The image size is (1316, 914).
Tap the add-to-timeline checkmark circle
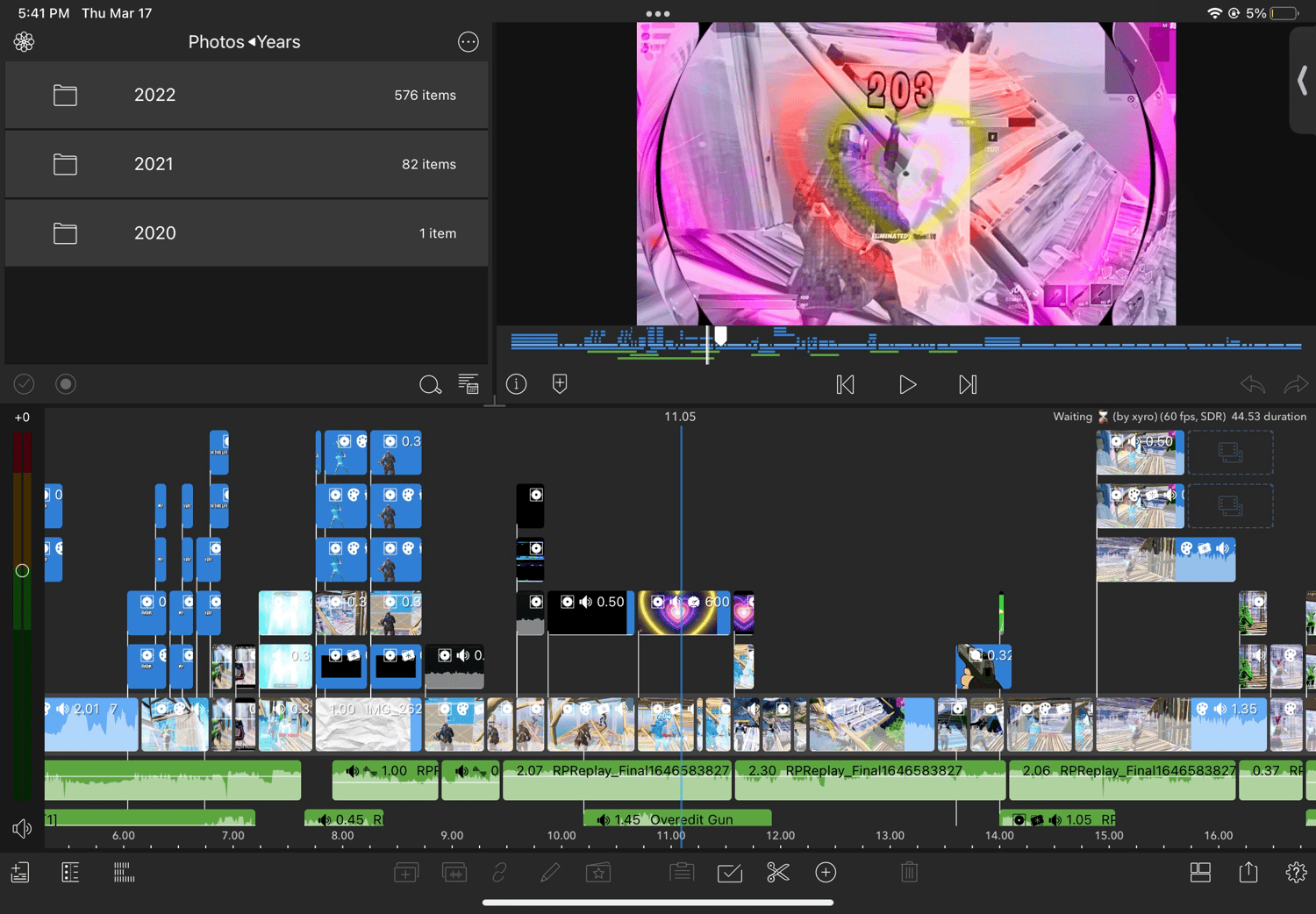(24, 384)
